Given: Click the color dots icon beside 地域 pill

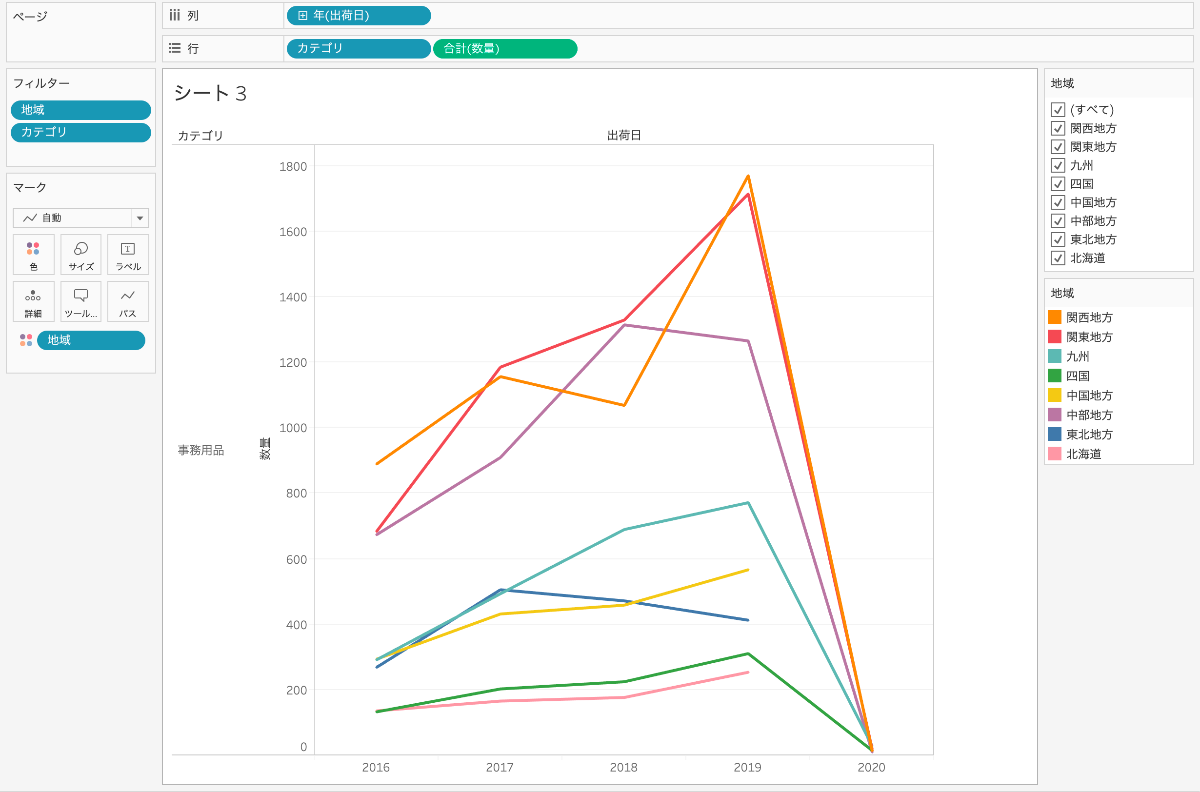Looking at the screenshot, I should tap(26, 340).
